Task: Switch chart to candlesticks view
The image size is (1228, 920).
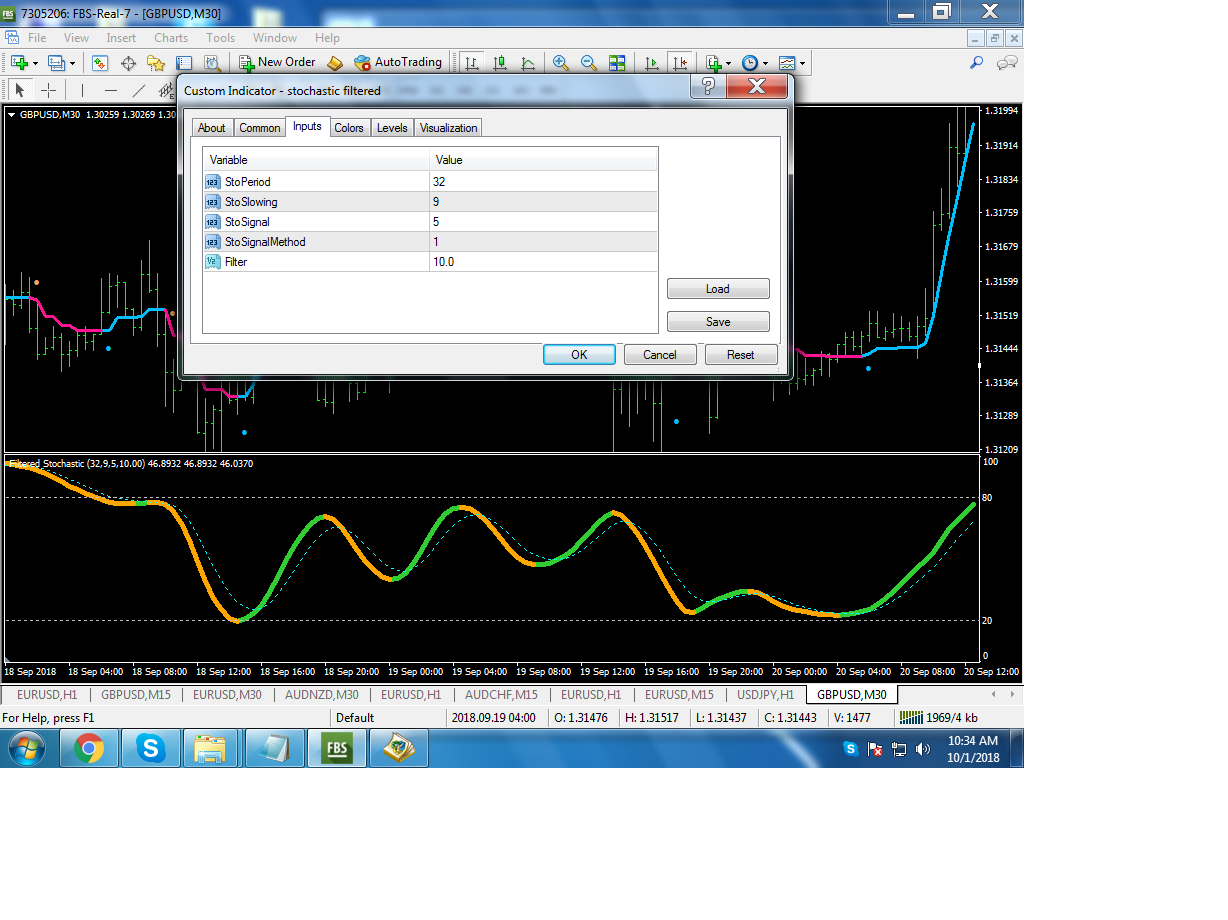Action: (x=500, y=62)
